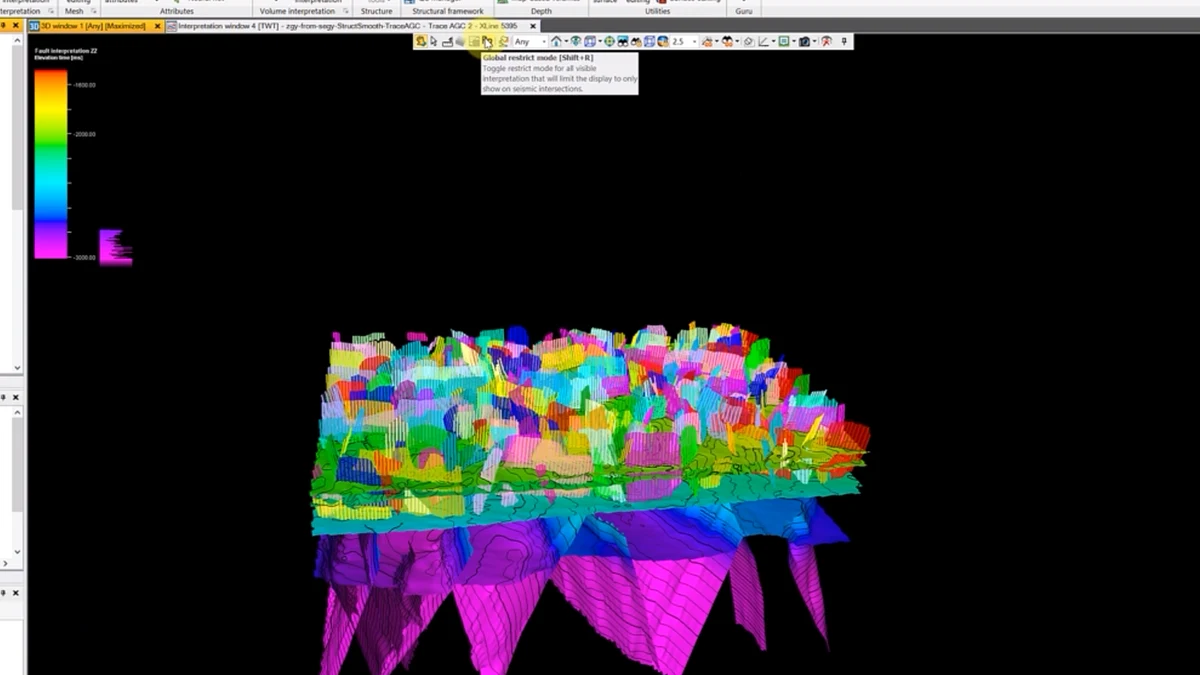The height and width of the screenshot is (675, 1200).
Task: Click the Structural framework ribbon label
Action: 448,11
